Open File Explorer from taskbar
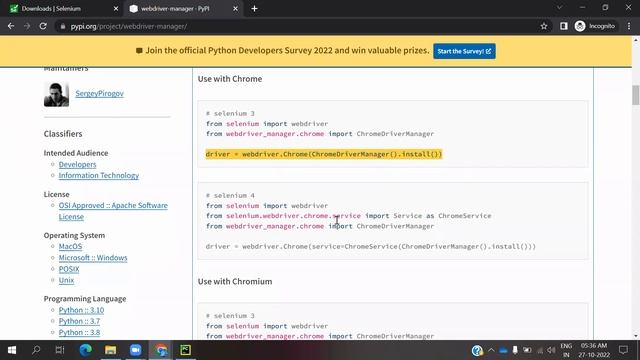Viewport: 640px width, 360px height. coord(110,350)
